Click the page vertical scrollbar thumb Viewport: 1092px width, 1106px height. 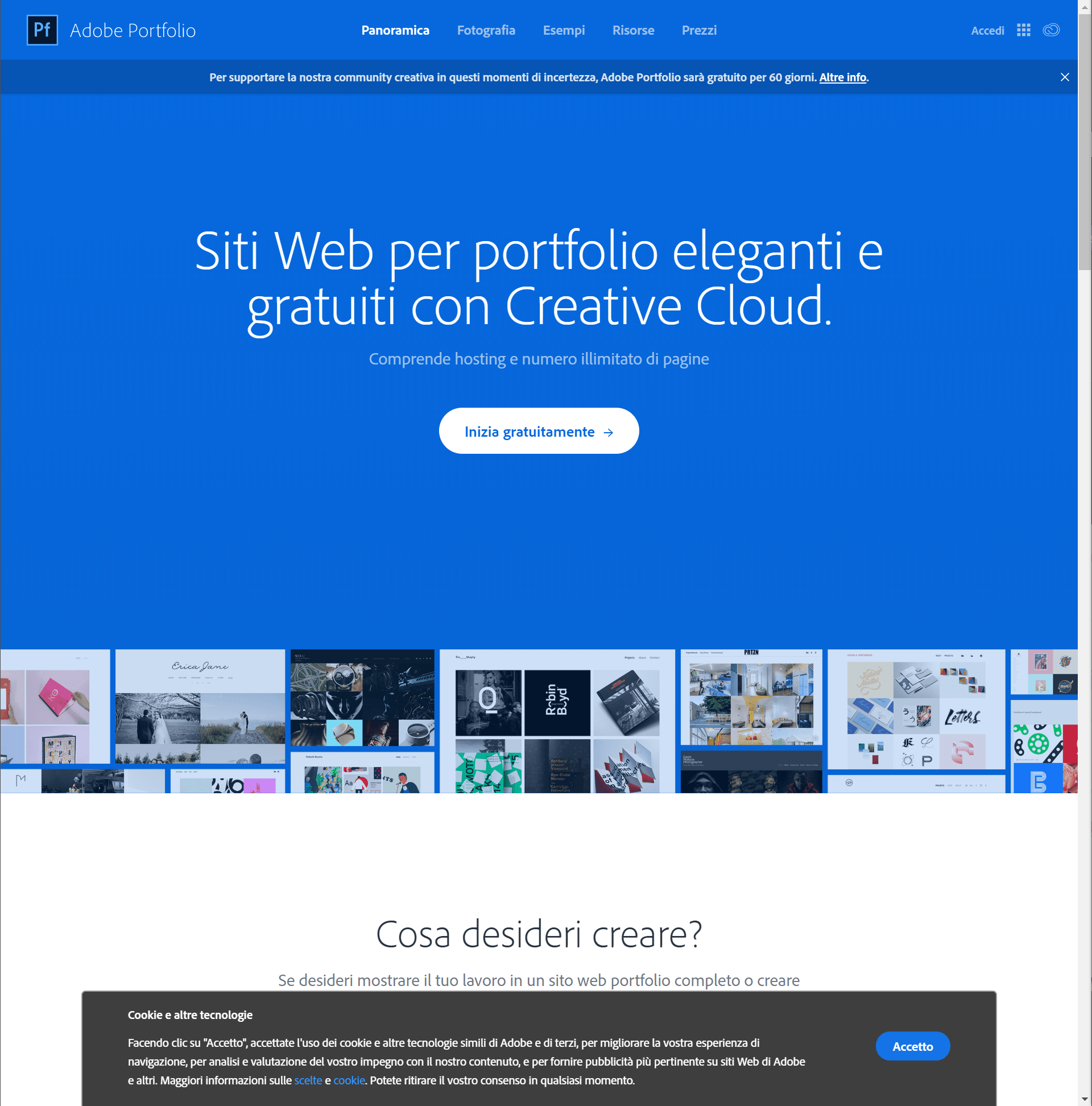1085,142
